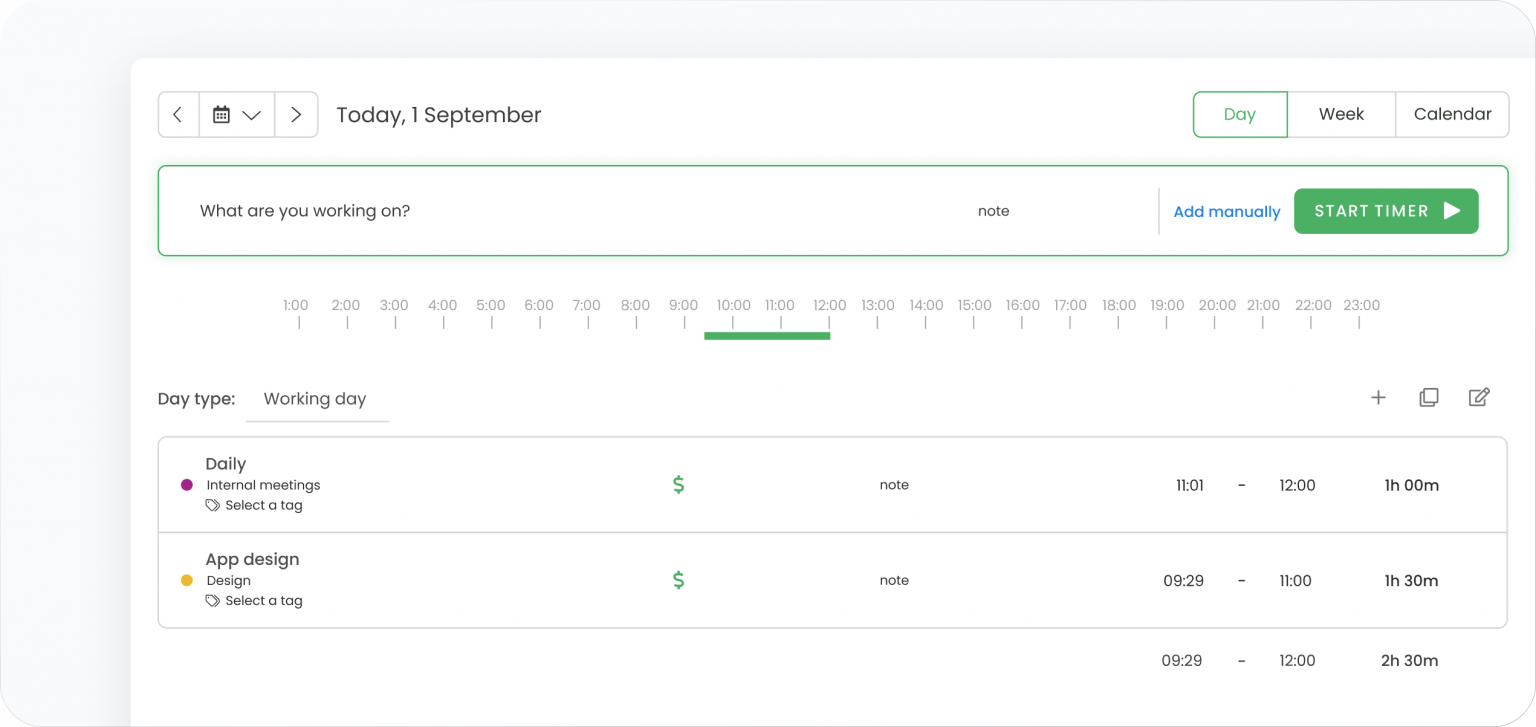Click the dollar icon on App design entry
The width and height of the screenshot is (1536, 727).
678,580
